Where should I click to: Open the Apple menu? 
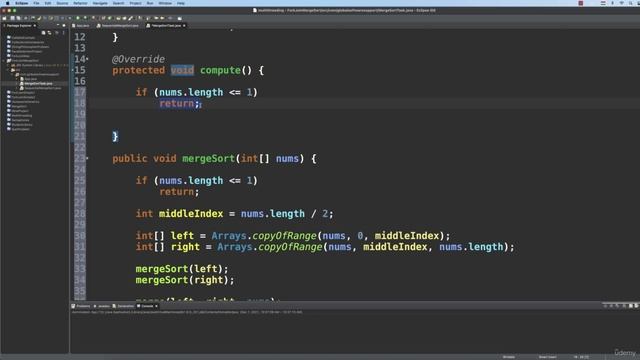coord(7,3)
